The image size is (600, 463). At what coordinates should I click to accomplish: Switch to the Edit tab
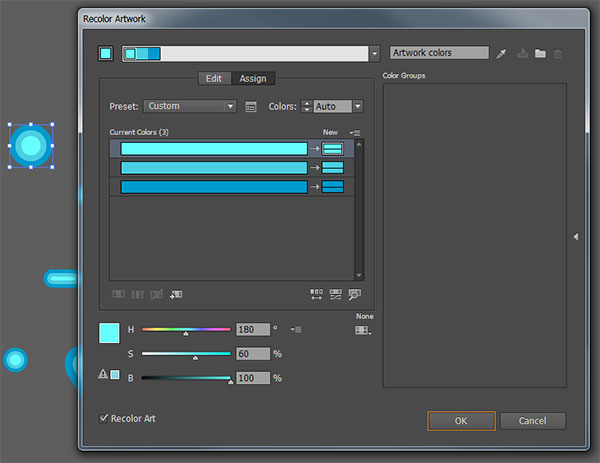click(214, 78)
